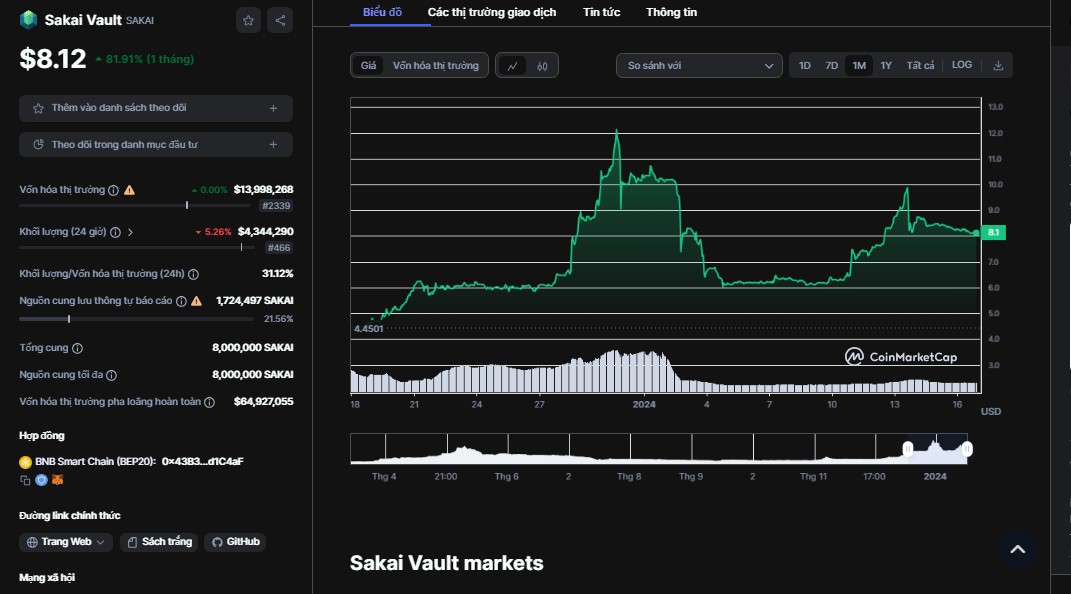This screenshot has width=1071, height=594.
Task: Open Thông tin tab
Action: (671, 12)
